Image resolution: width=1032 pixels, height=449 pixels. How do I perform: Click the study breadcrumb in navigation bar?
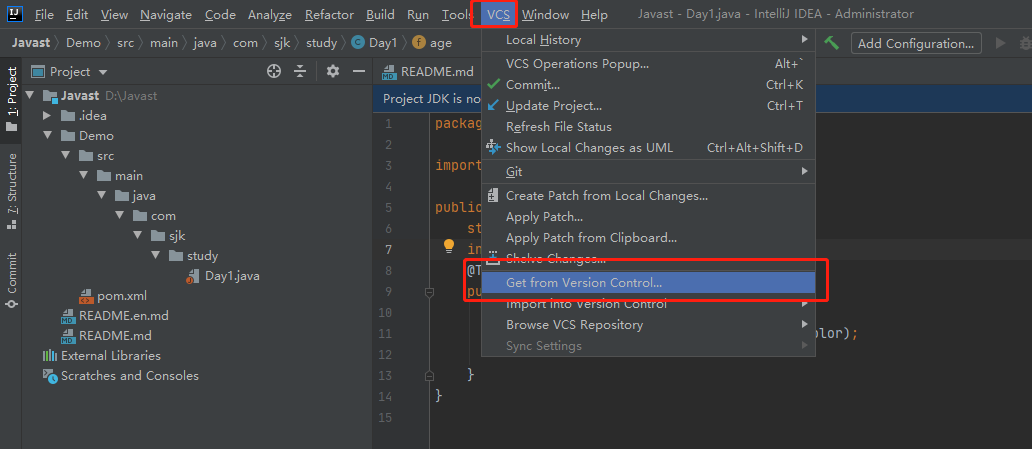[x=321, y=43]
